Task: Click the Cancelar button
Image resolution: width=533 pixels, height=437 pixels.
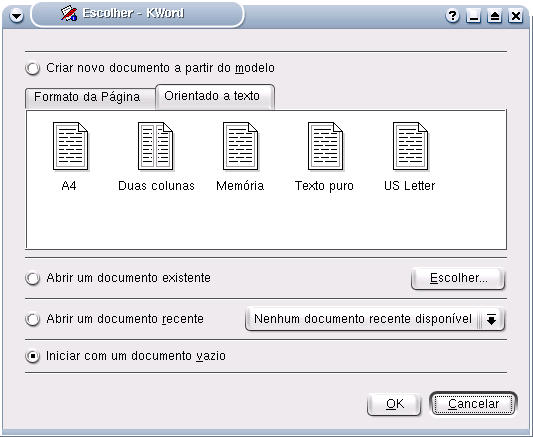Action: (474, 404)
